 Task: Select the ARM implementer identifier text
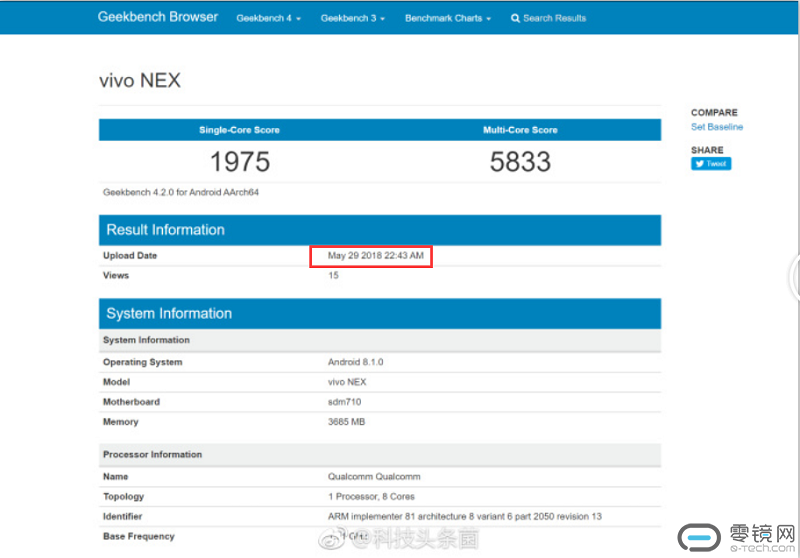[x=465, y=516]
